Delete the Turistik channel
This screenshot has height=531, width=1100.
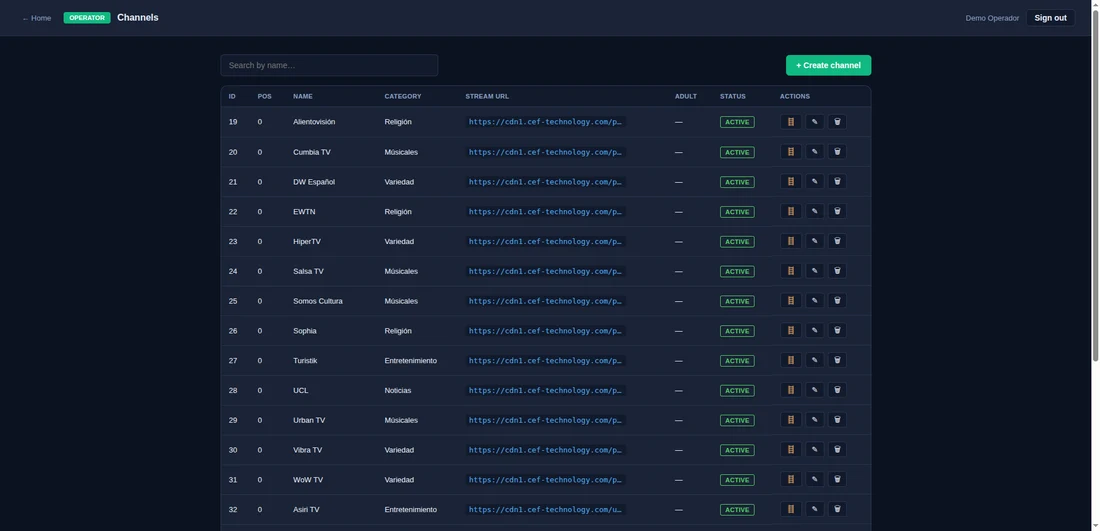pyautogui.click(x=837, y=360)
